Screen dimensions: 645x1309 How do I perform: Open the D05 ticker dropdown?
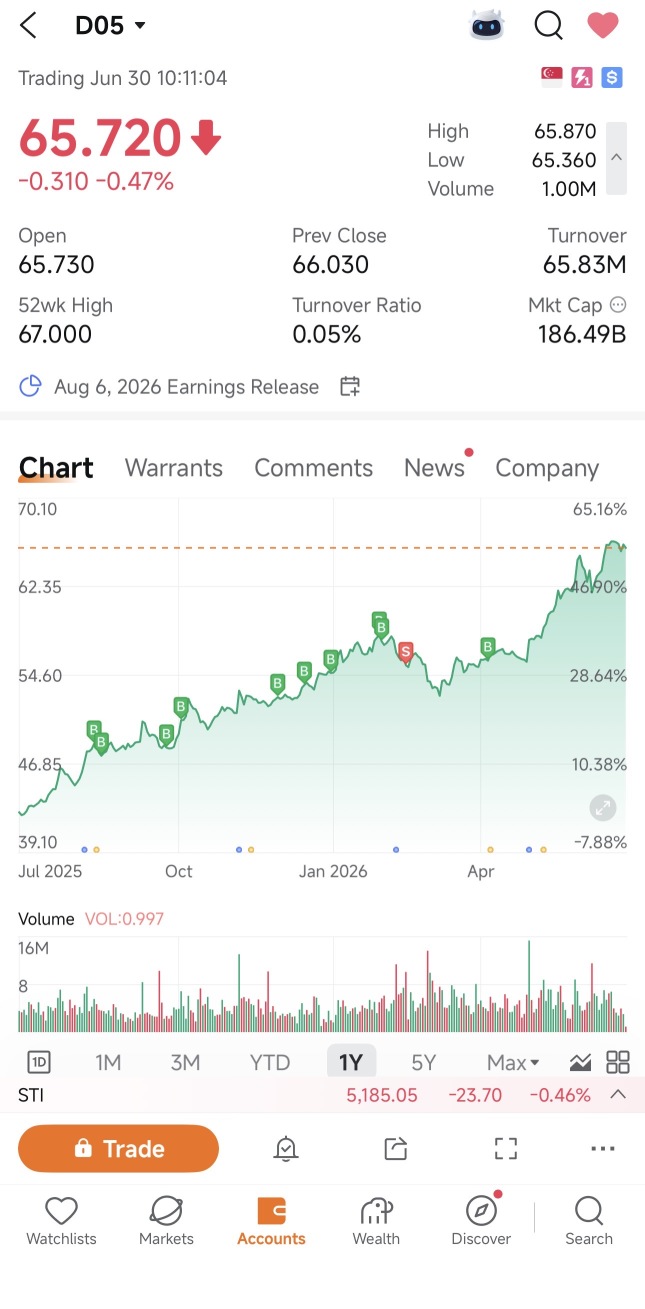tap(111, 25)
